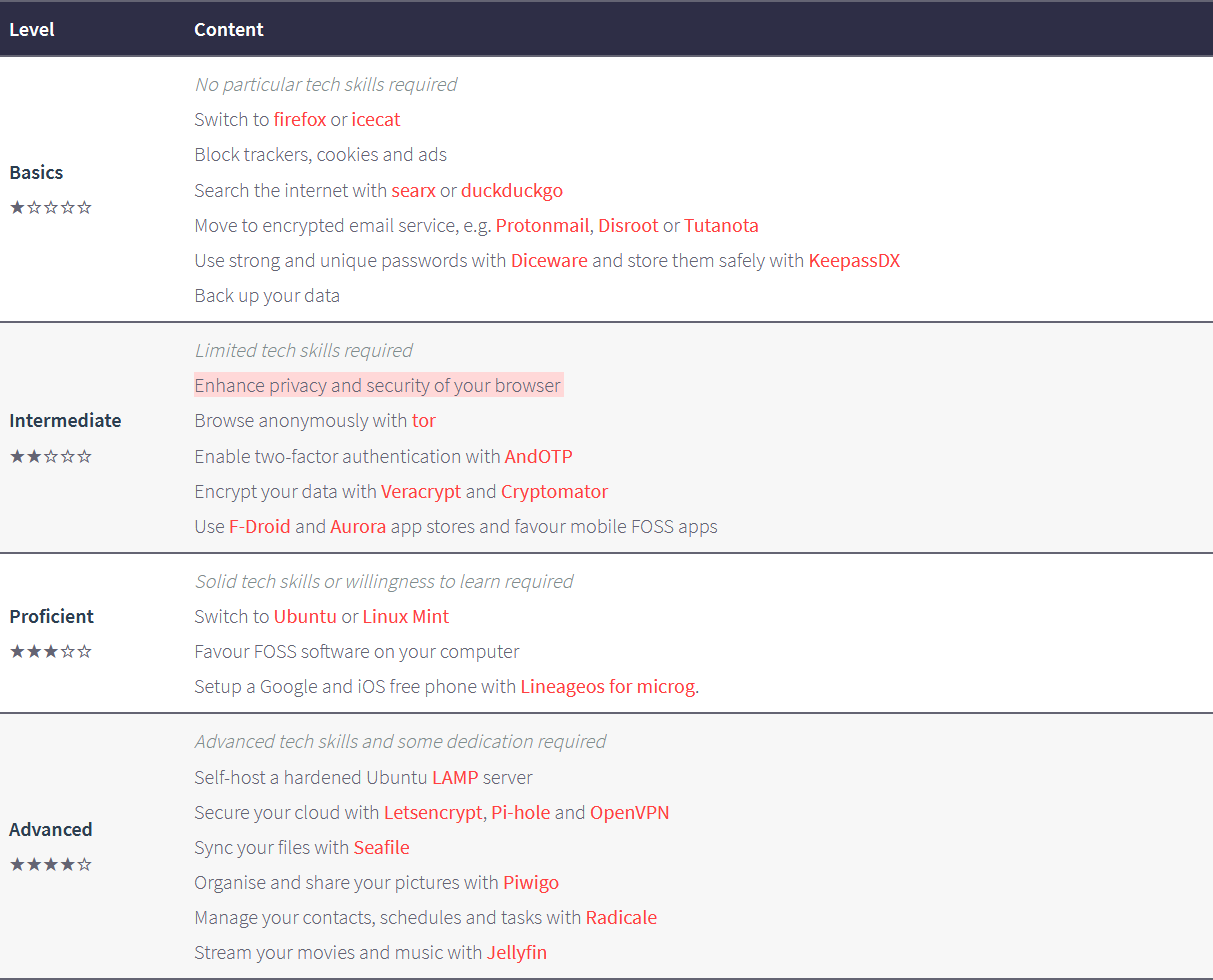This screenshot has width=1213, height=980.
Task: Open the Veracrypt encryption link
Action: click(x=421, y=491)
